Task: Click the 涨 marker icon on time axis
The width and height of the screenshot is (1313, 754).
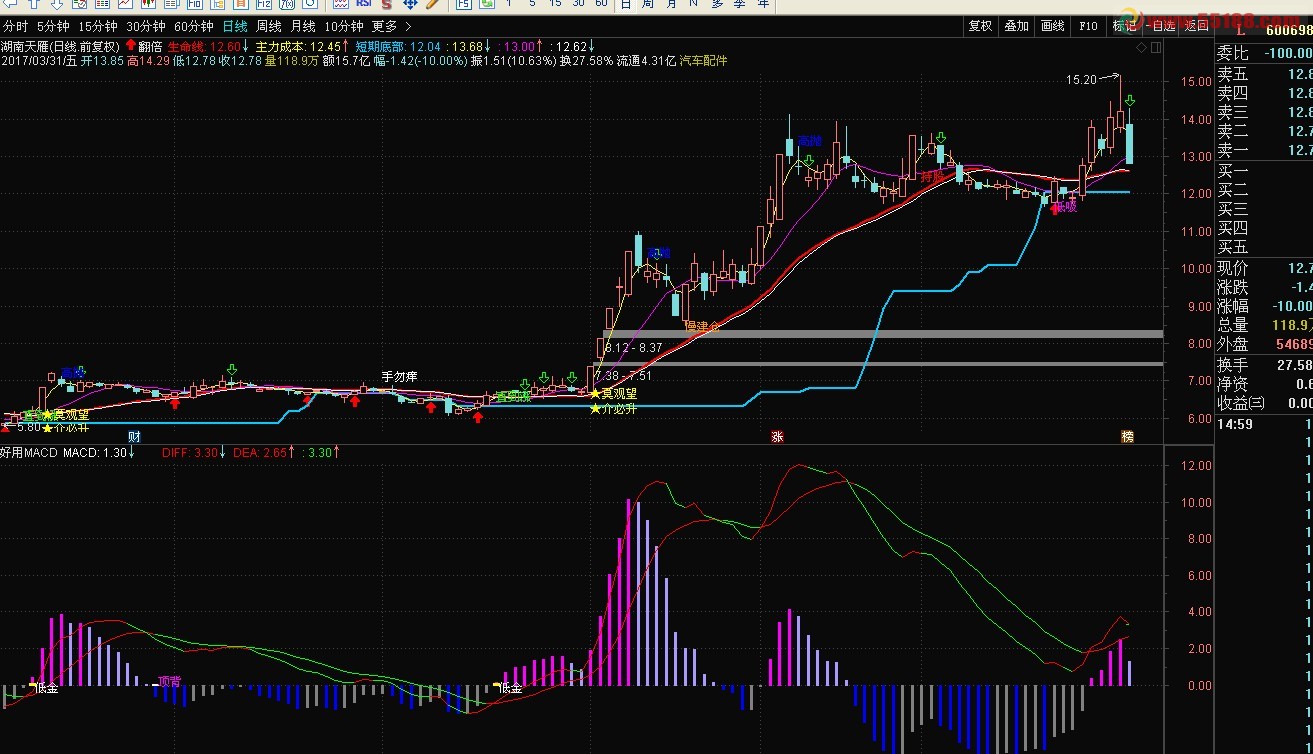Action: (776, 437)
